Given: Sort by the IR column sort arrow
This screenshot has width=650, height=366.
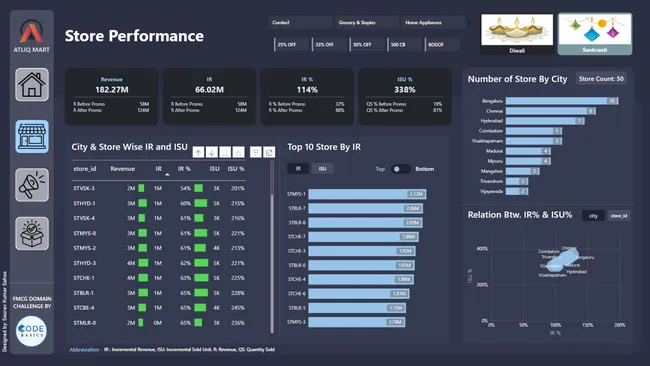Looking at the screenshot, I should tap(167, 175).
